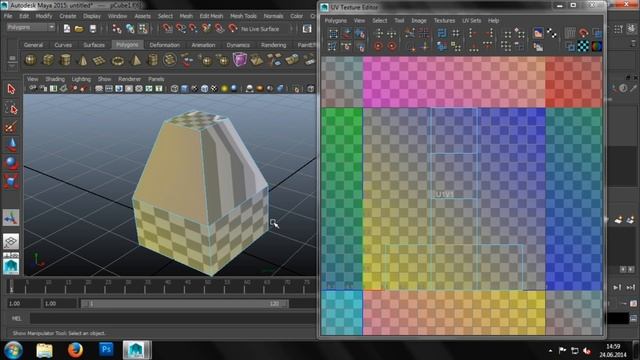
Task: Create a polygon pipe from the shelf
Action: 153,60
